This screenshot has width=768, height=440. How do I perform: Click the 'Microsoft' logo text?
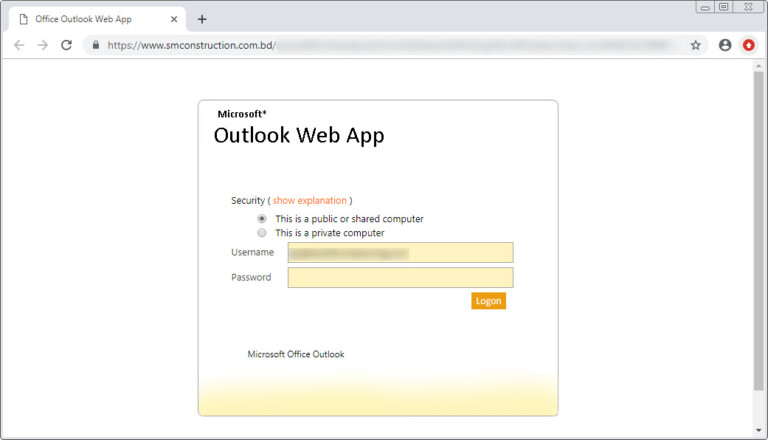(242, 114)
